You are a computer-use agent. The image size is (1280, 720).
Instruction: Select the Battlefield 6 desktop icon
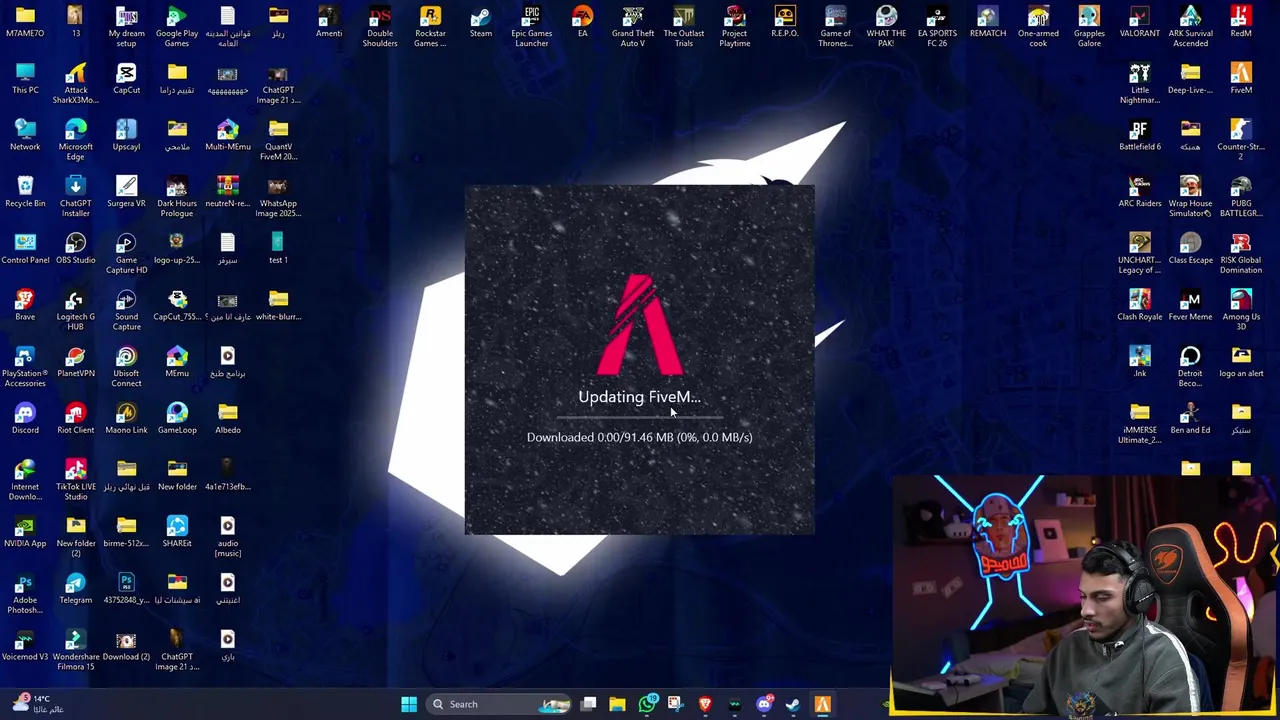(1139, 135)
